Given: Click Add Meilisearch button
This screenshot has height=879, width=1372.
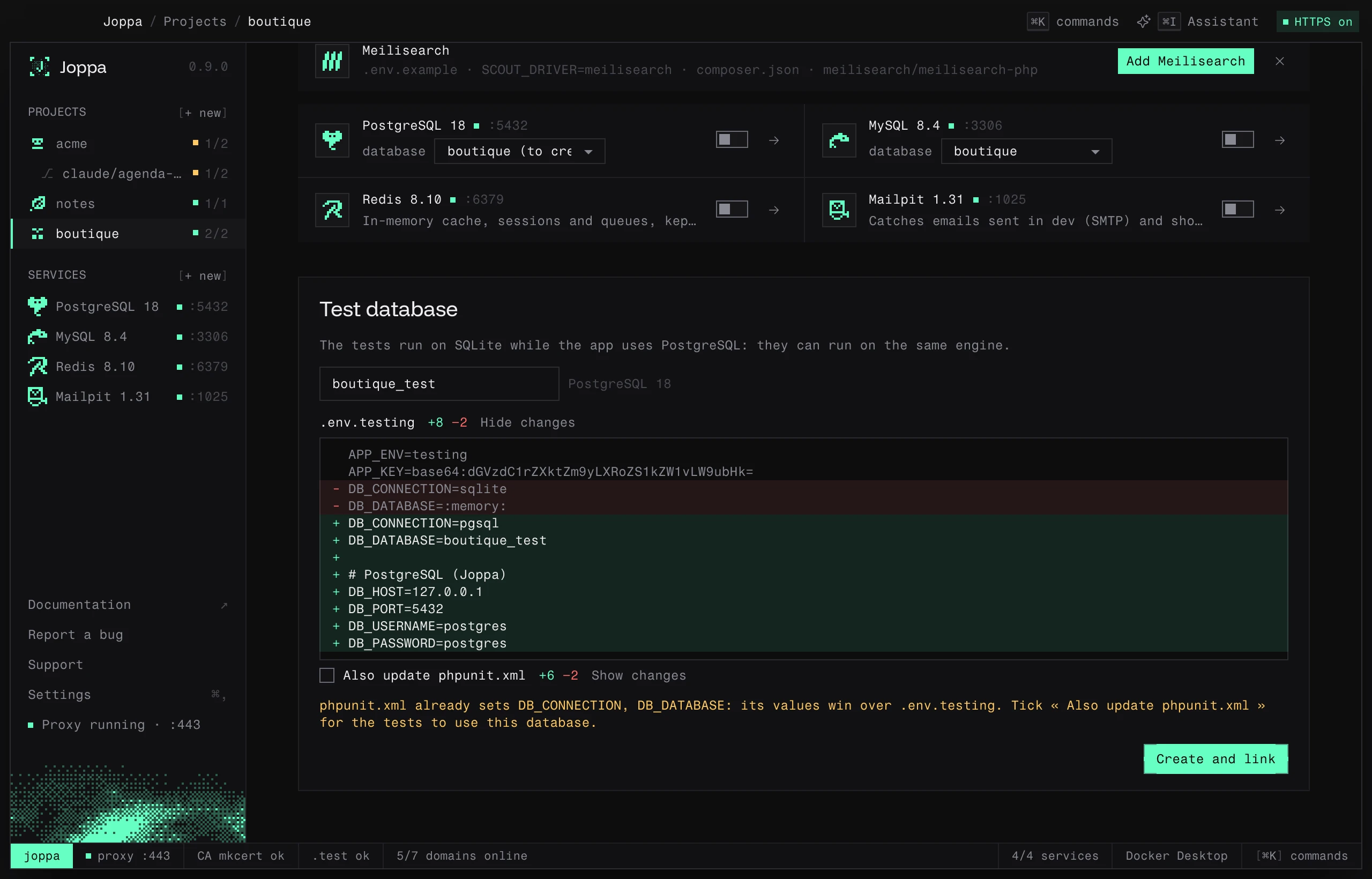Looking at the screenshot, I should [1185, 61].
